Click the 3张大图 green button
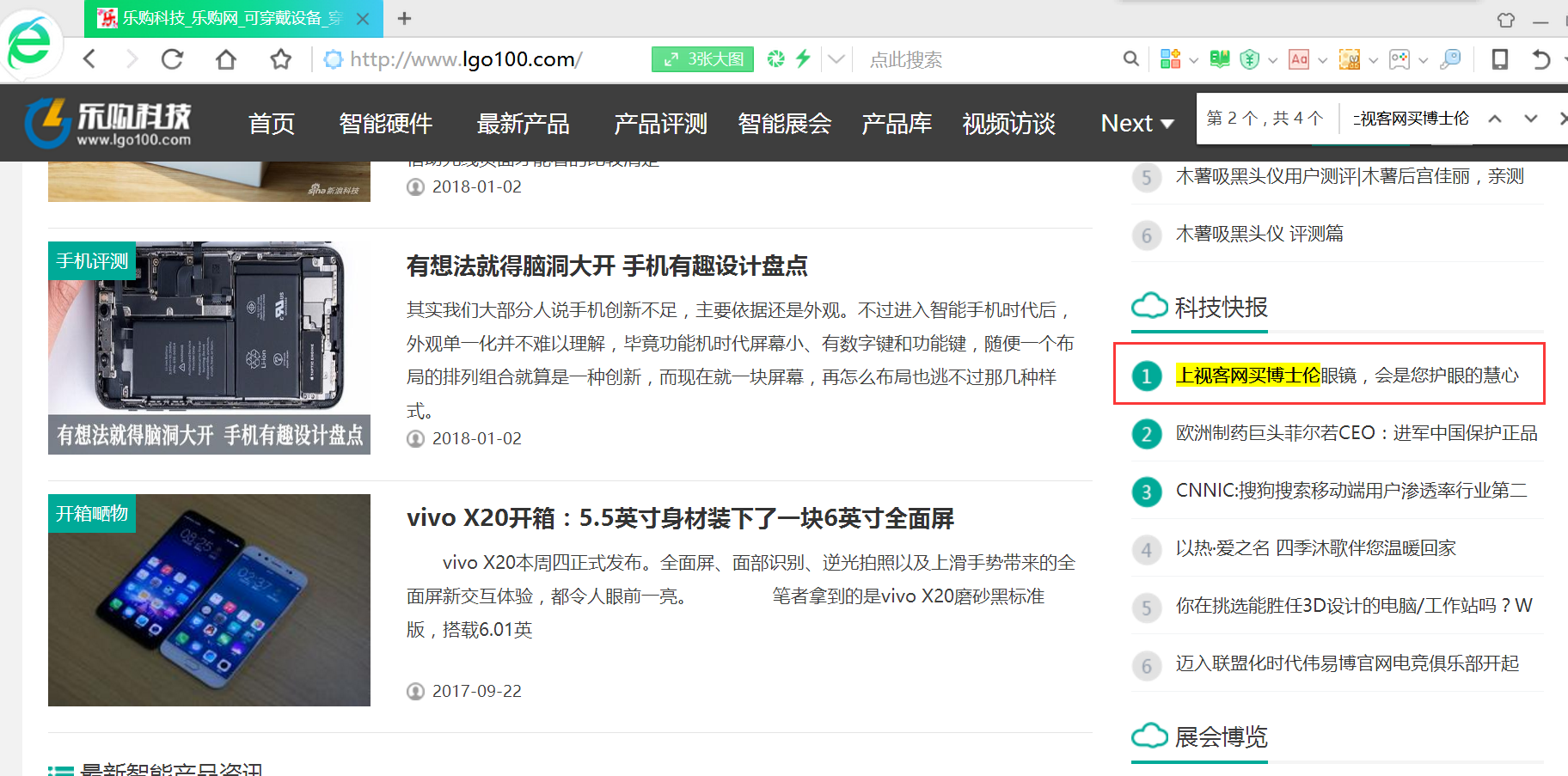Image resolution: width=1568 pixels, height=776 pixels. [702, 59]
